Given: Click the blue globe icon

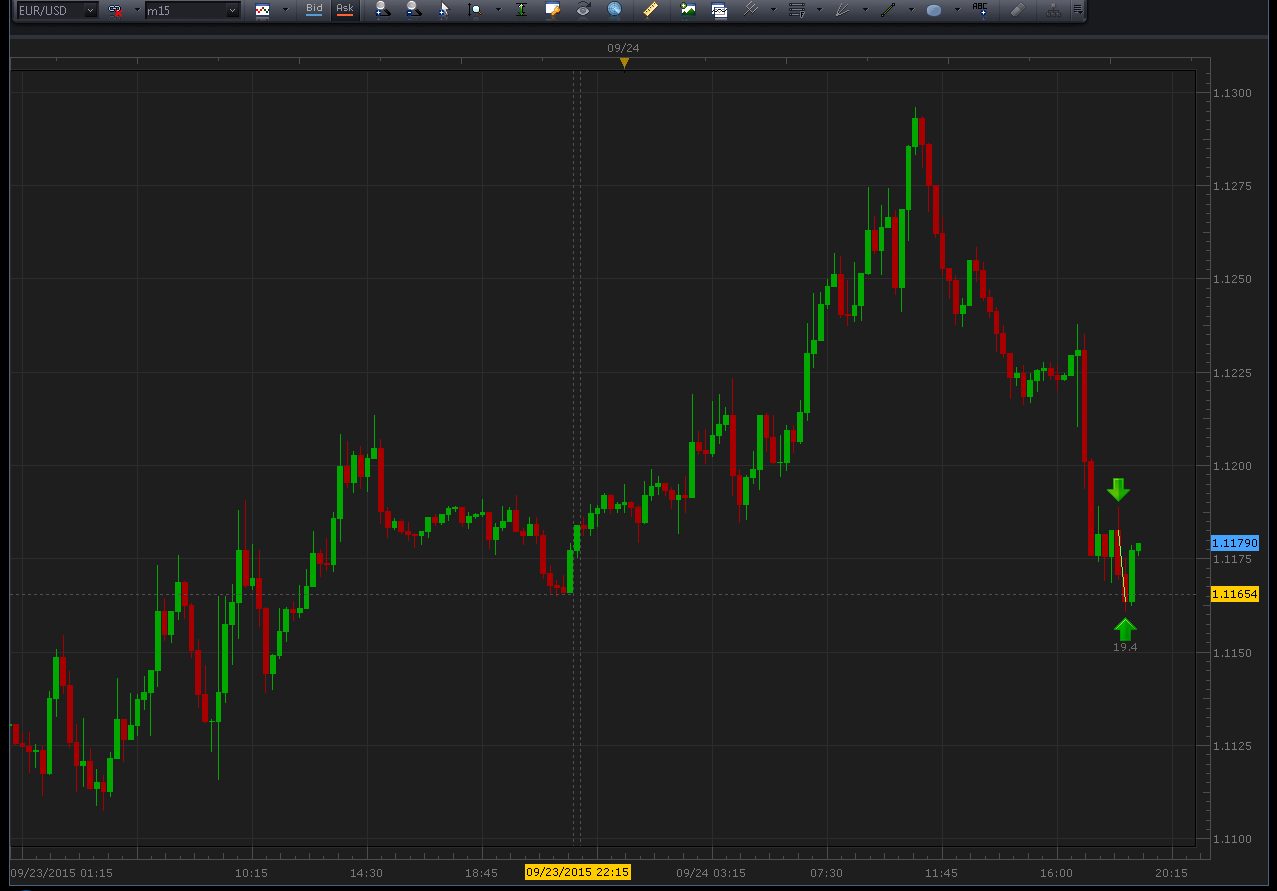Looking at the screenshot, I should coord(614,10).
